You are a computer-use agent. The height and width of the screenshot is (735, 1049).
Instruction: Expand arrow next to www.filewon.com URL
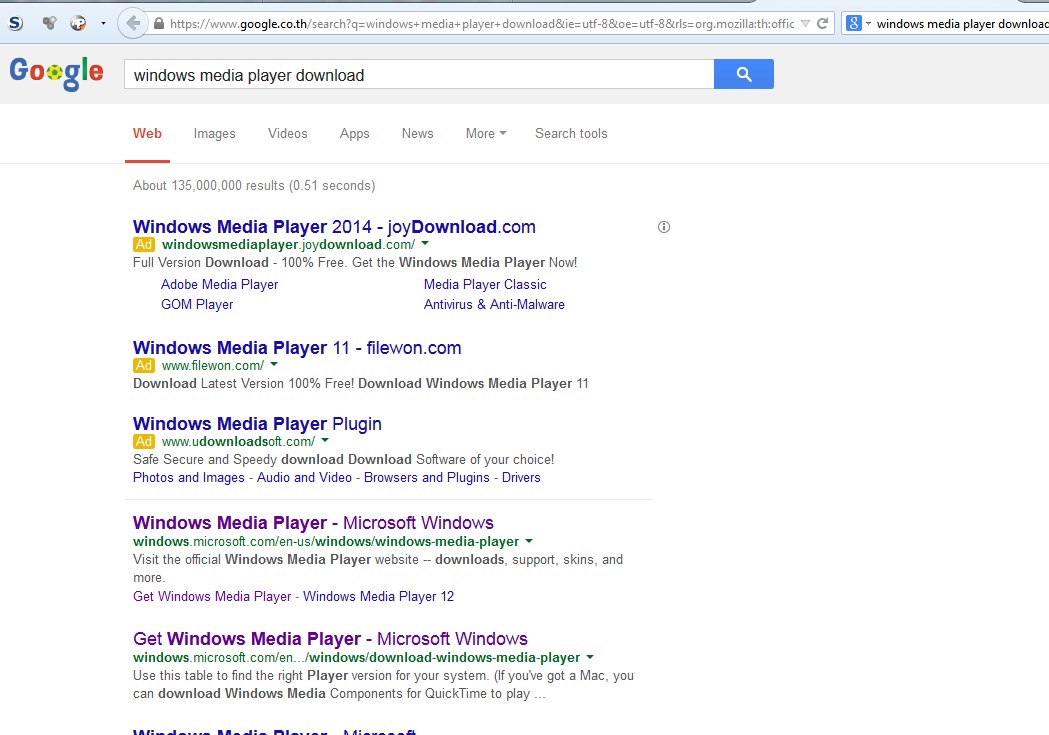point(274,364)
